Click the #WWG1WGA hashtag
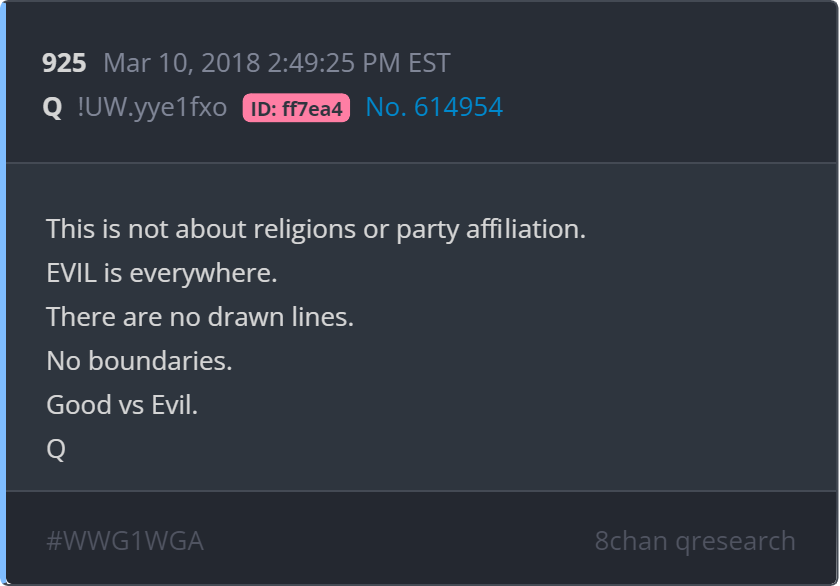This screenshot has width=840, height=586. (125, 541)
